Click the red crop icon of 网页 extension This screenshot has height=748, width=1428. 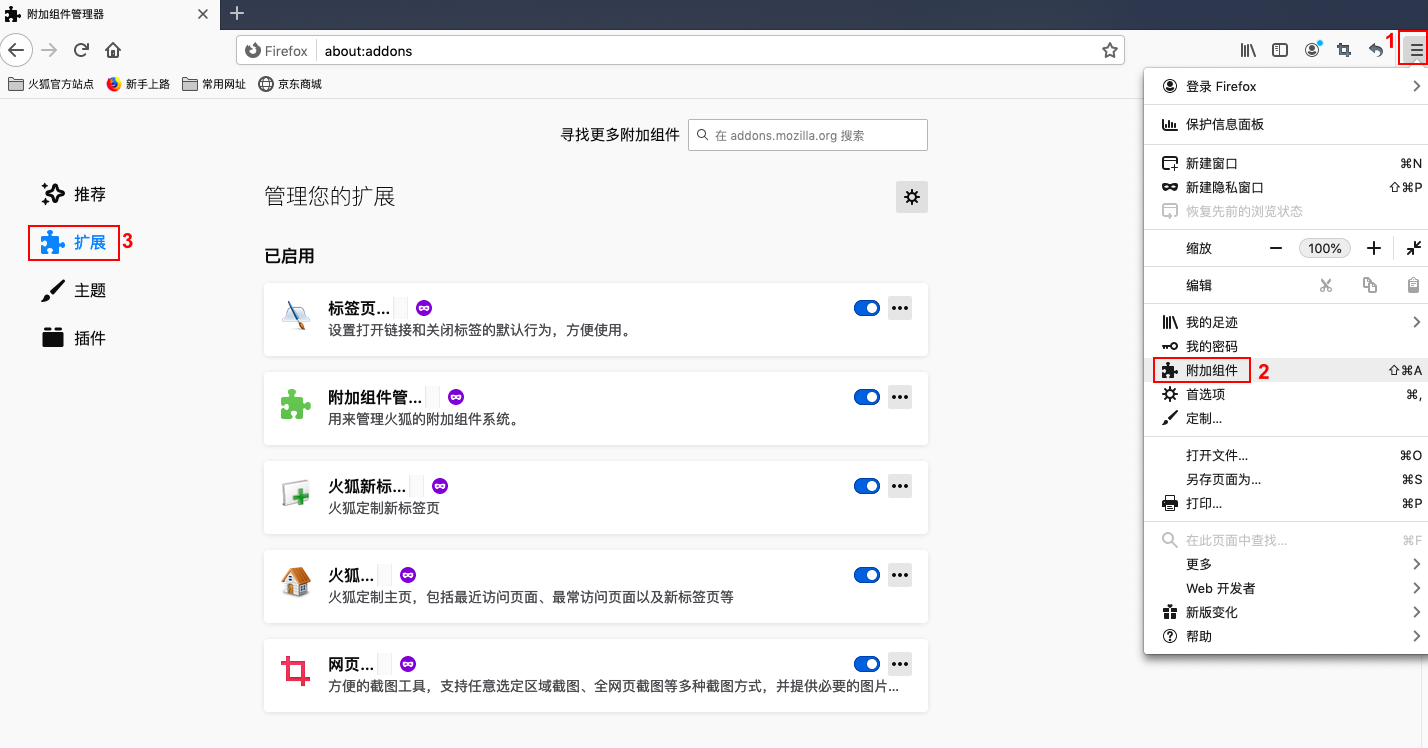pyautogui.click(x=296, y=672)
